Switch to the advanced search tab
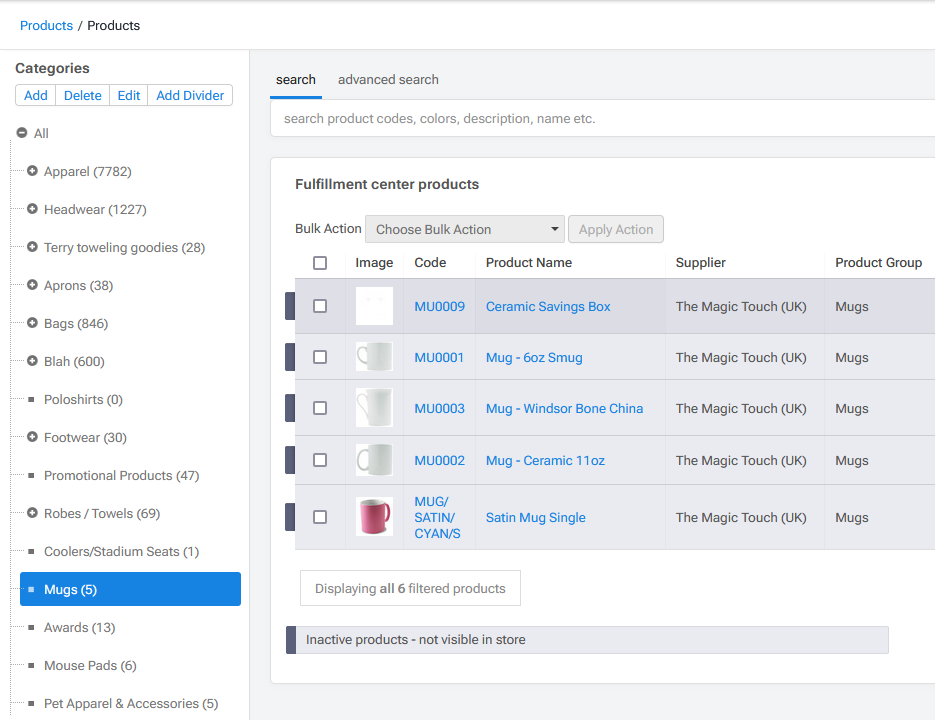This screenshot has width=935, height=720. (x=388, y=80)
